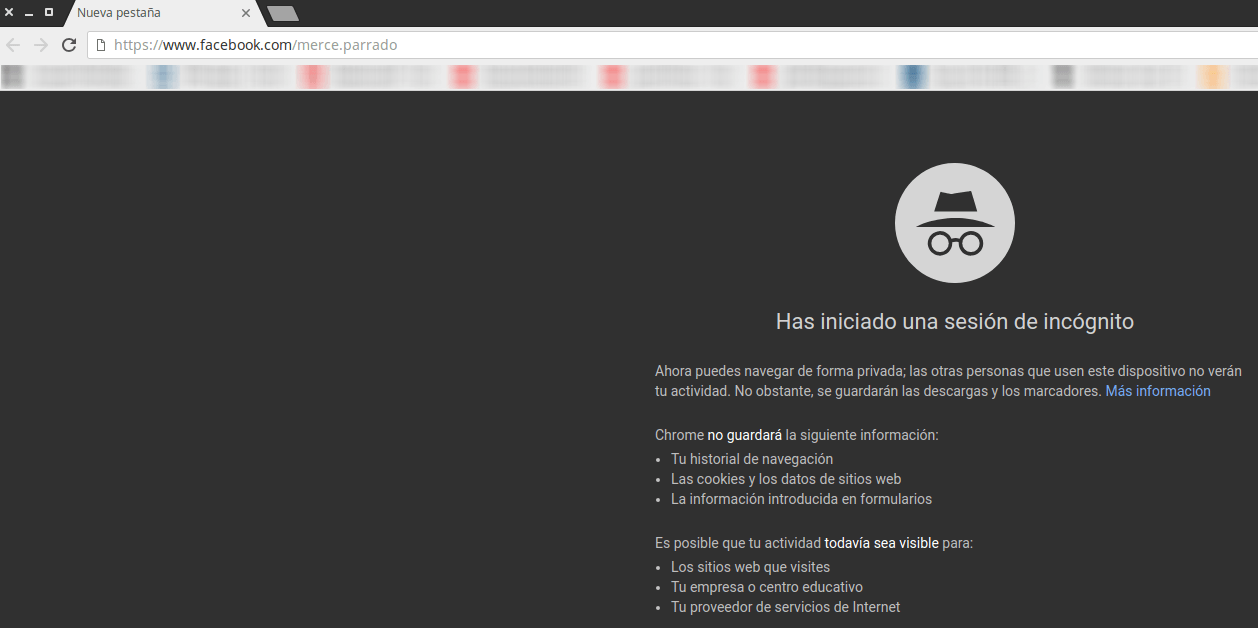Reload the current page

[x=69, y=45]
